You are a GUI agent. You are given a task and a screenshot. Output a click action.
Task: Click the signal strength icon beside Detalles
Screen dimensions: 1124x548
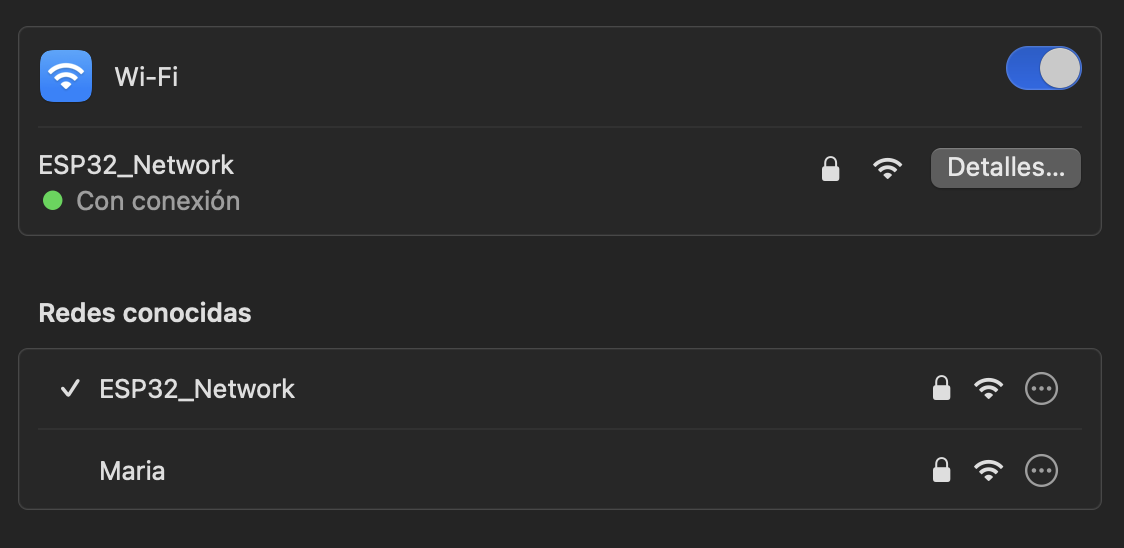point(887,169)
